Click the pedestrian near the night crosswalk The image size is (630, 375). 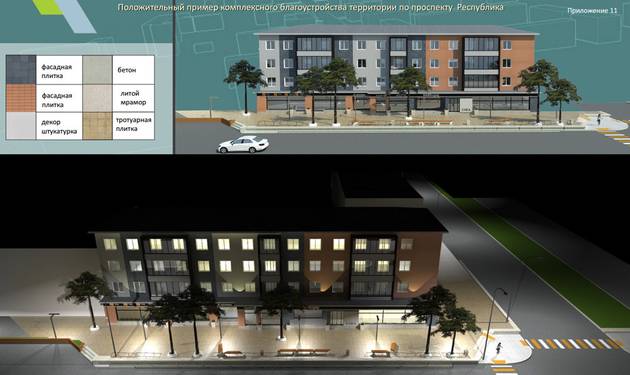(499, 348)
